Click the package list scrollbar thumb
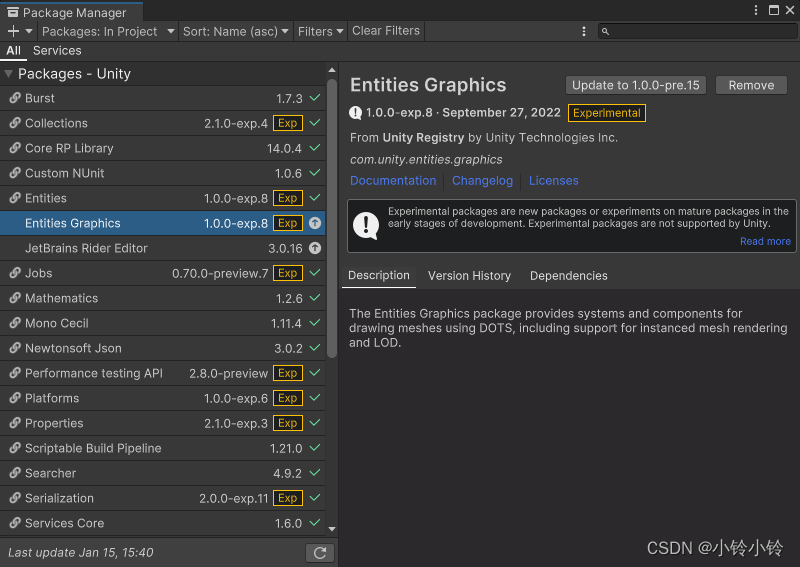This screenshot has width=800, height=567. pyautogui.click(x=332, y=218)
